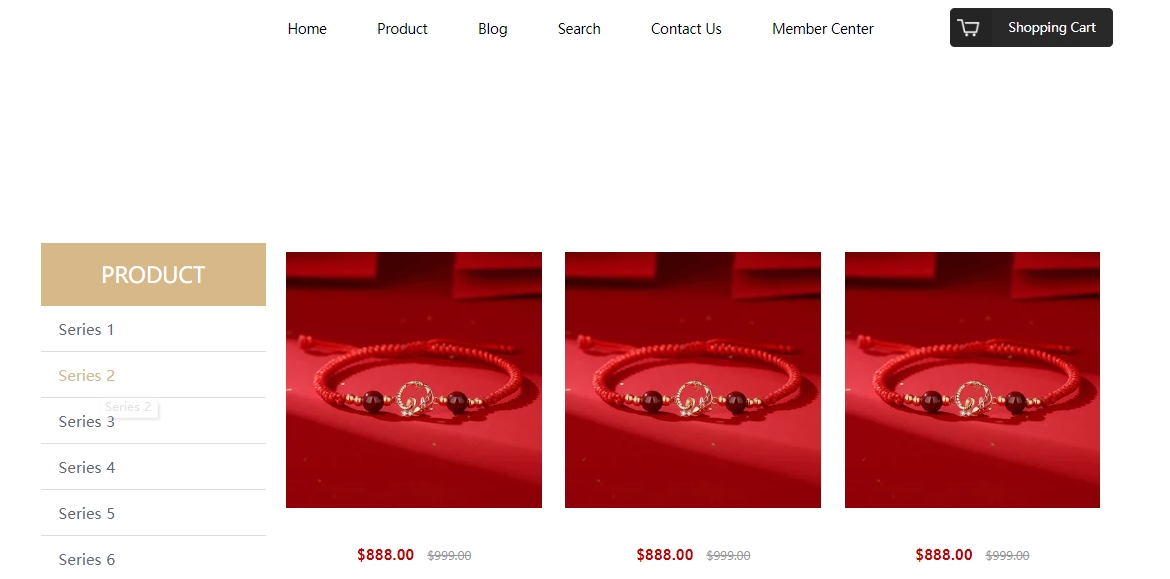The width and height of the screenshot is (1170, 579).
Task: Select Contact Us in the navigation
Action: coord(686,29)
